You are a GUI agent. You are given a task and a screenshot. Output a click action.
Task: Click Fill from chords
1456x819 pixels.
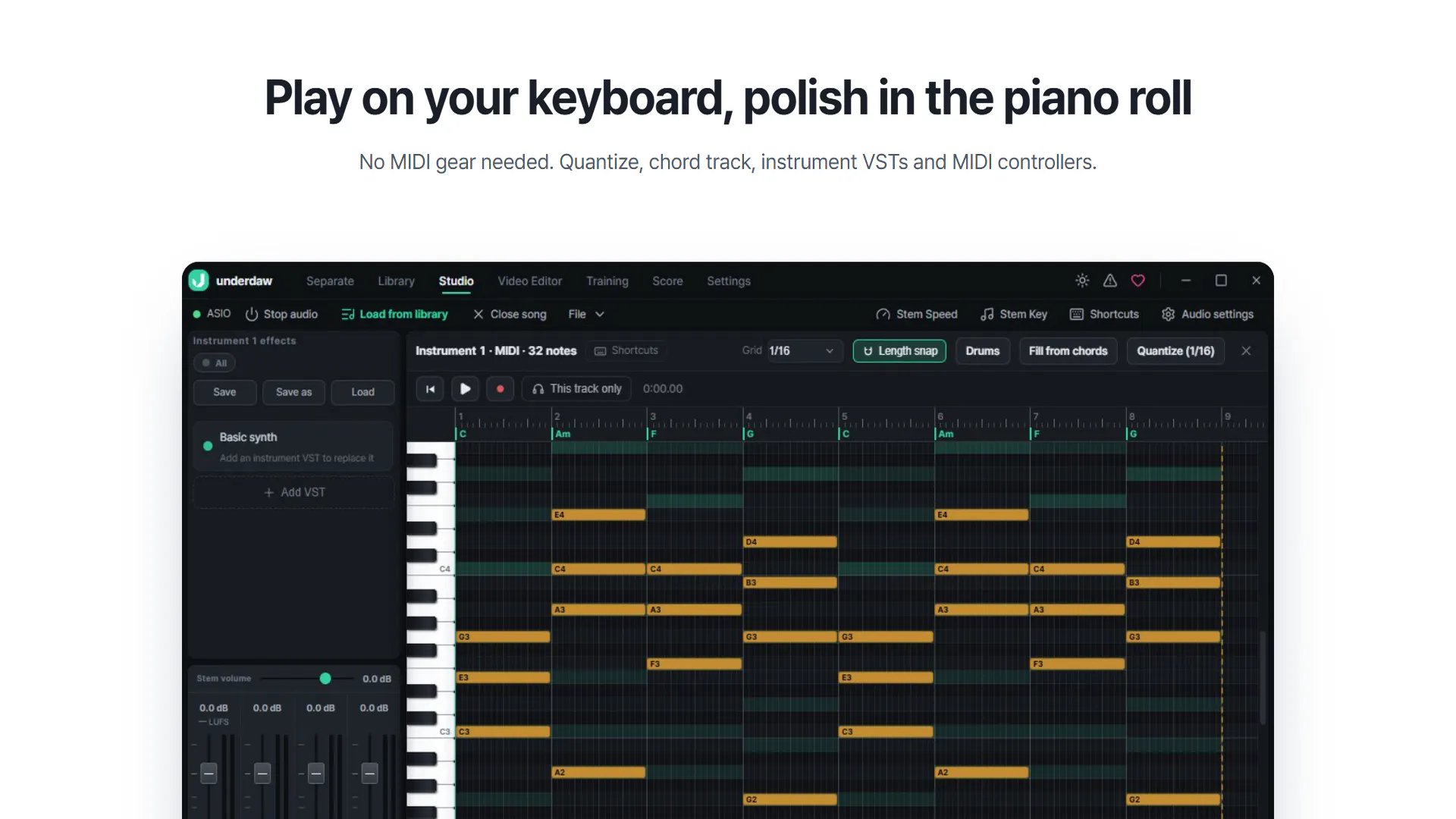(1068, 351)
